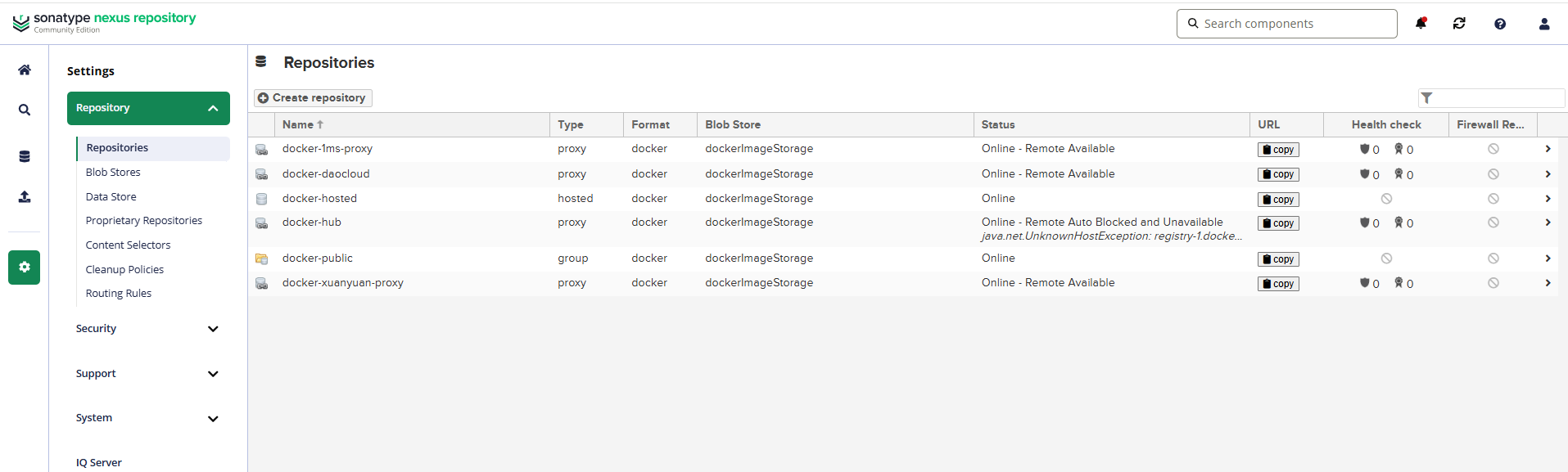Click the firewall report icon for docker-xuanyuan-proxy

click(x=1493, y=283)
